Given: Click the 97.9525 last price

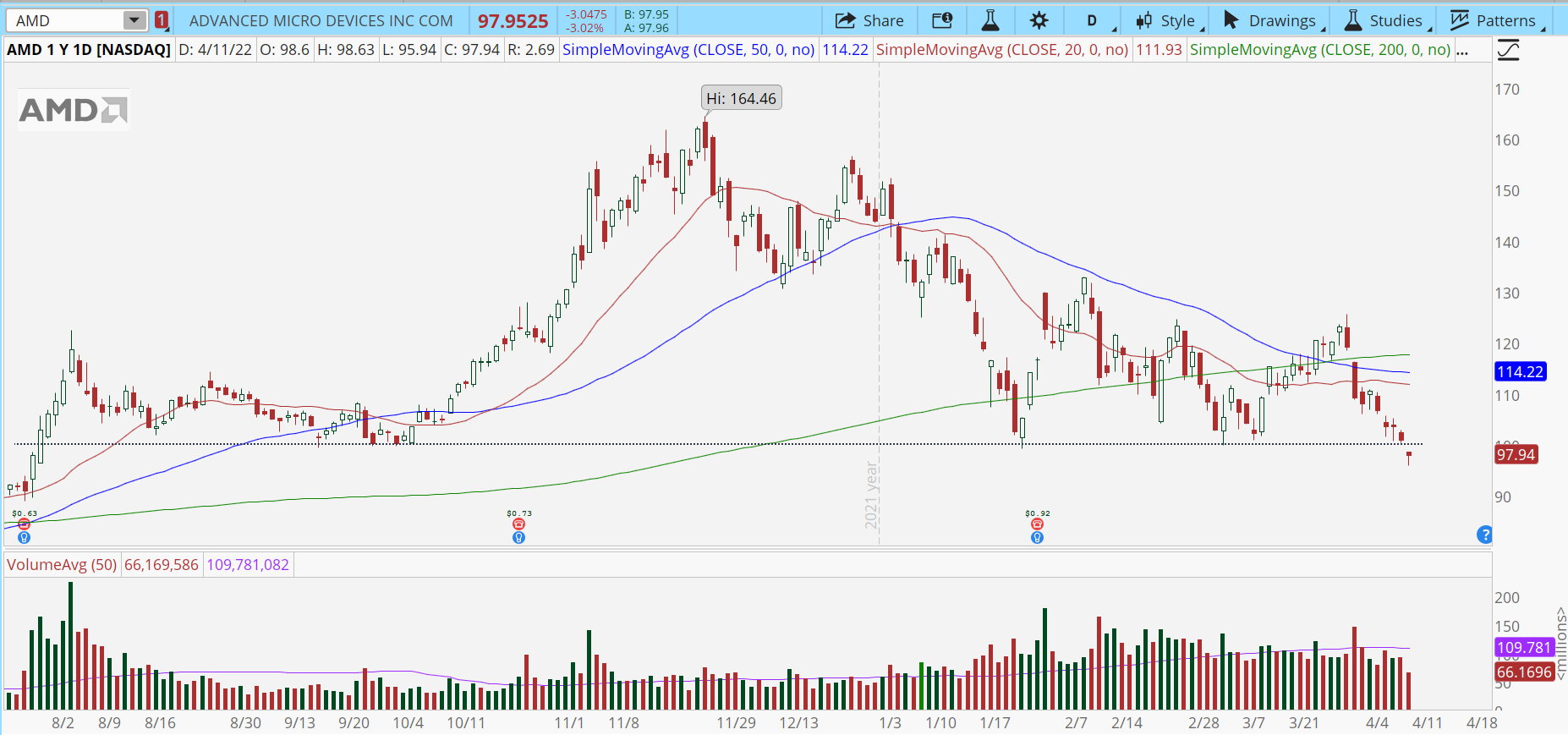Looking at the screenshot, I should 513,21.
